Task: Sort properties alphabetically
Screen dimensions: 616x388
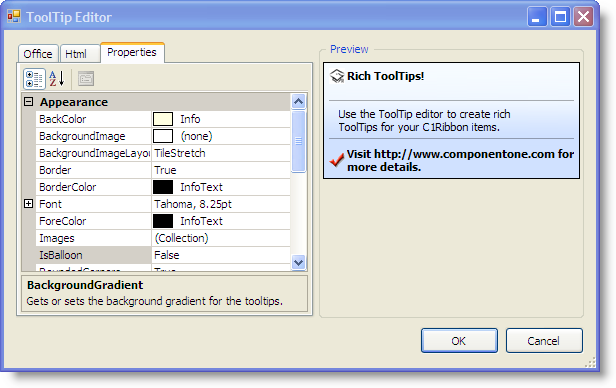Action: pyautogui.click(x=57, y=79)
